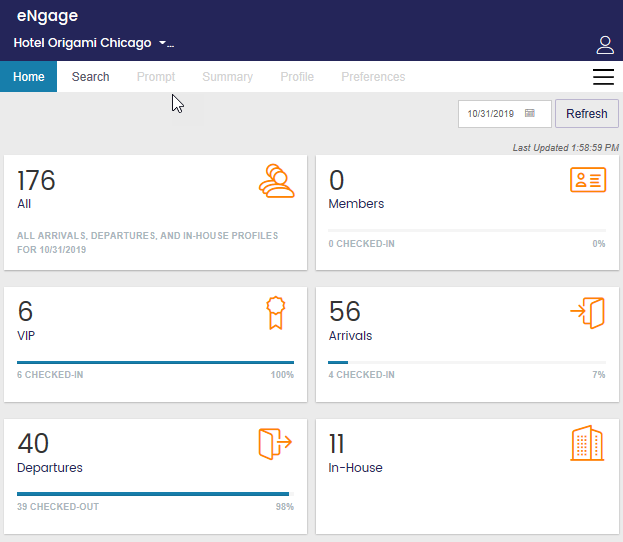Click the 176 All count
The width and height of the screenshot is (623, 542).
coord(36,180)
